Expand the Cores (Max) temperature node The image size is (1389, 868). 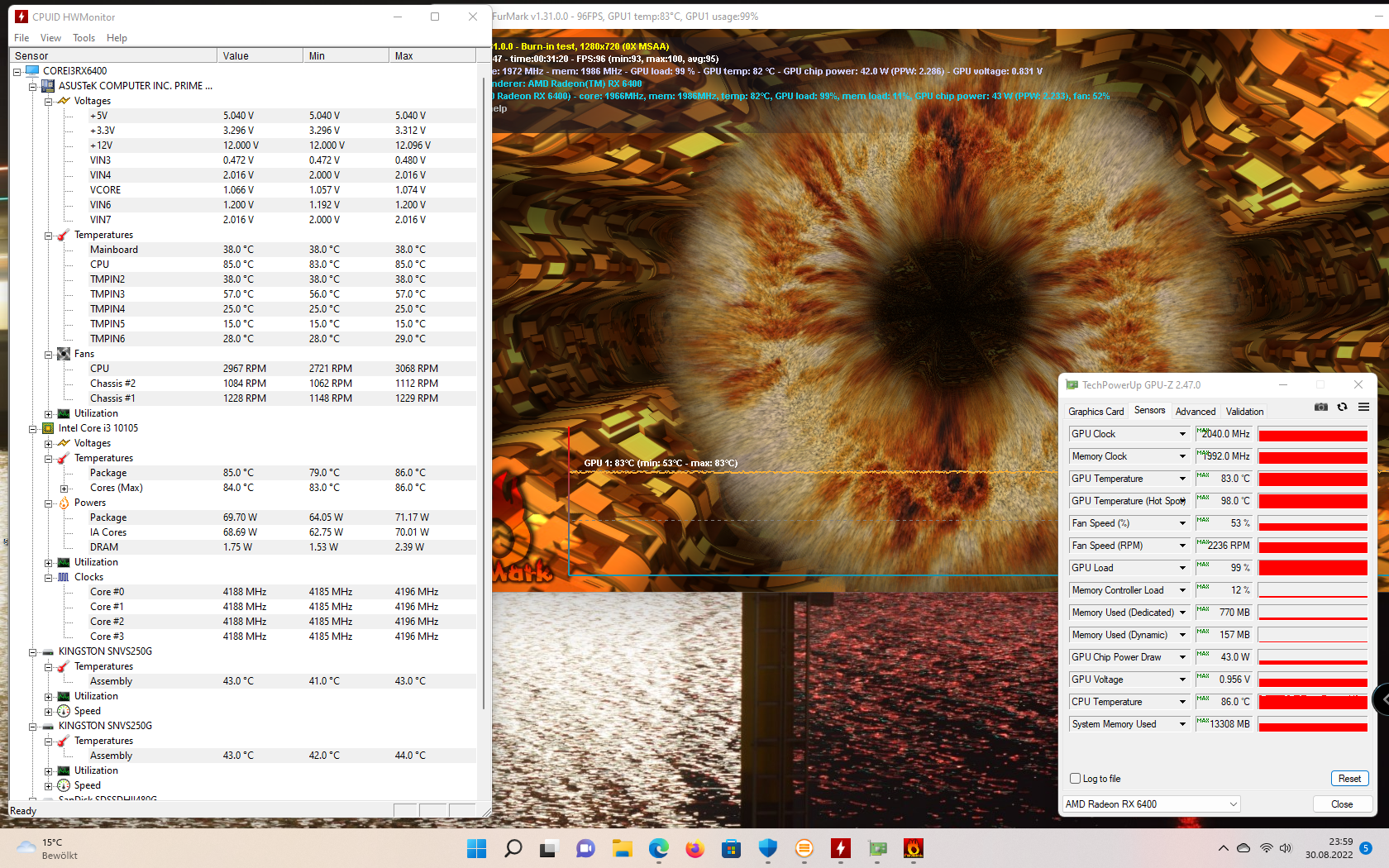tap(64, 489)
